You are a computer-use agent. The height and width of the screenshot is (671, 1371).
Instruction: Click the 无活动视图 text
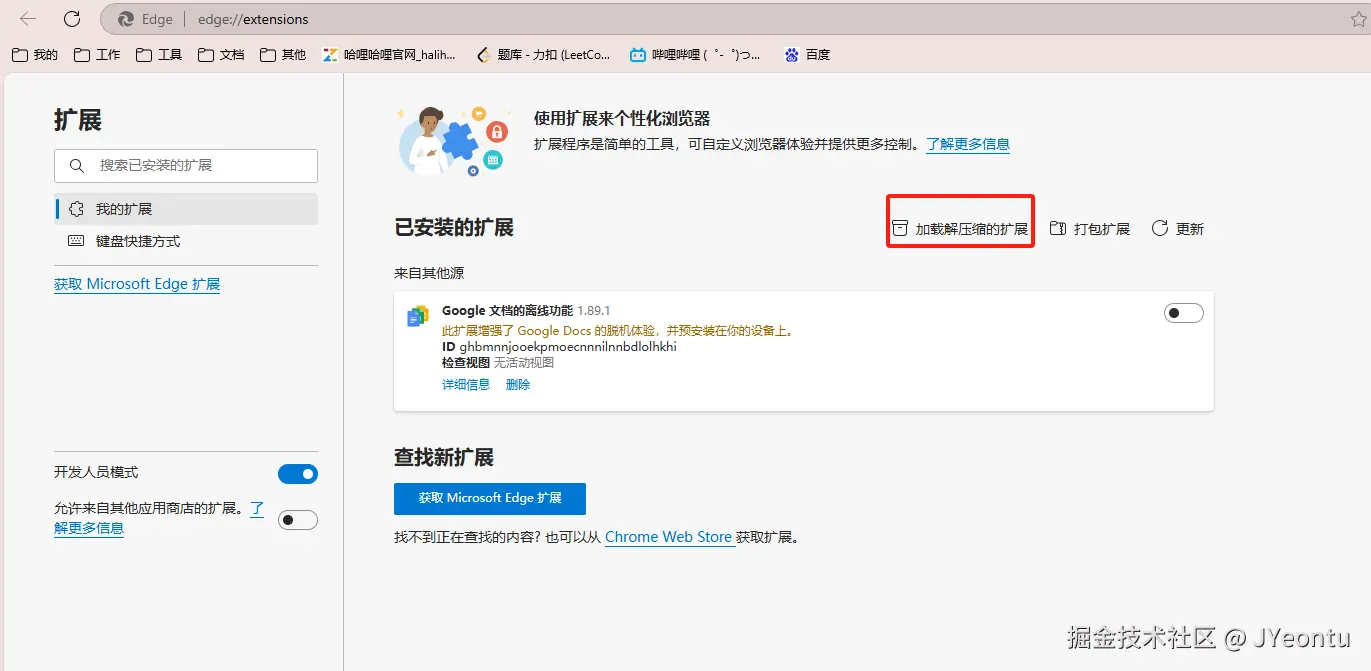(x=524, y=362)
